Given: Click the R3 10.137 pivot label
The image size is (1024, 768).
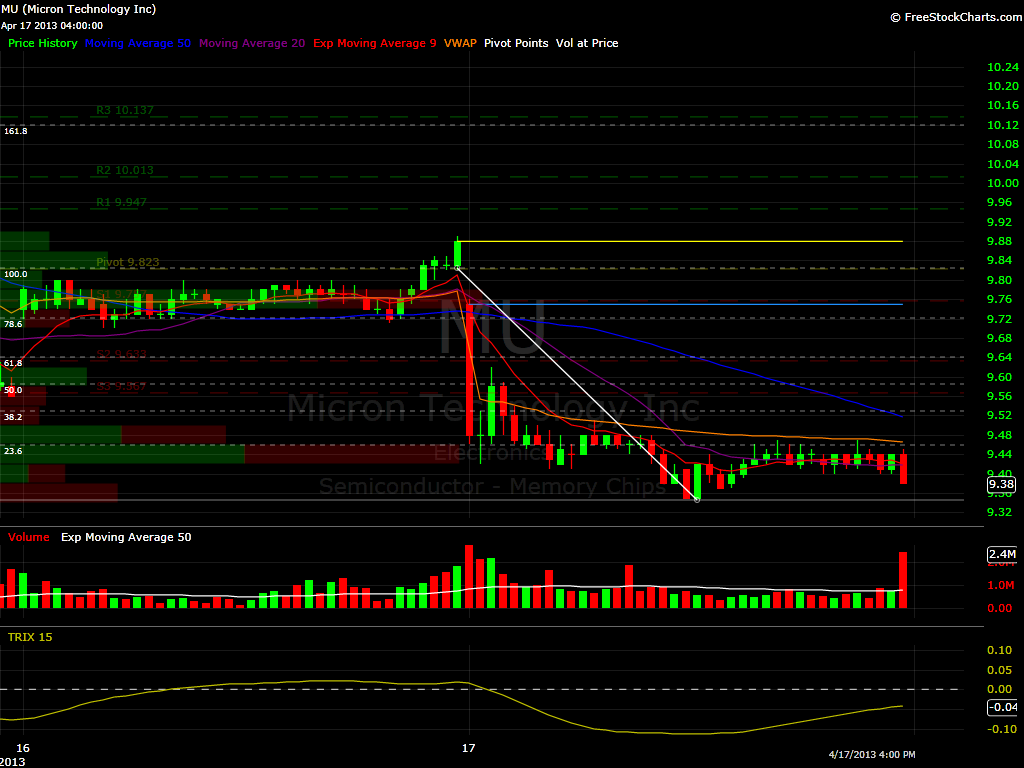Looking at the screenshot, I should pos(125,110).
